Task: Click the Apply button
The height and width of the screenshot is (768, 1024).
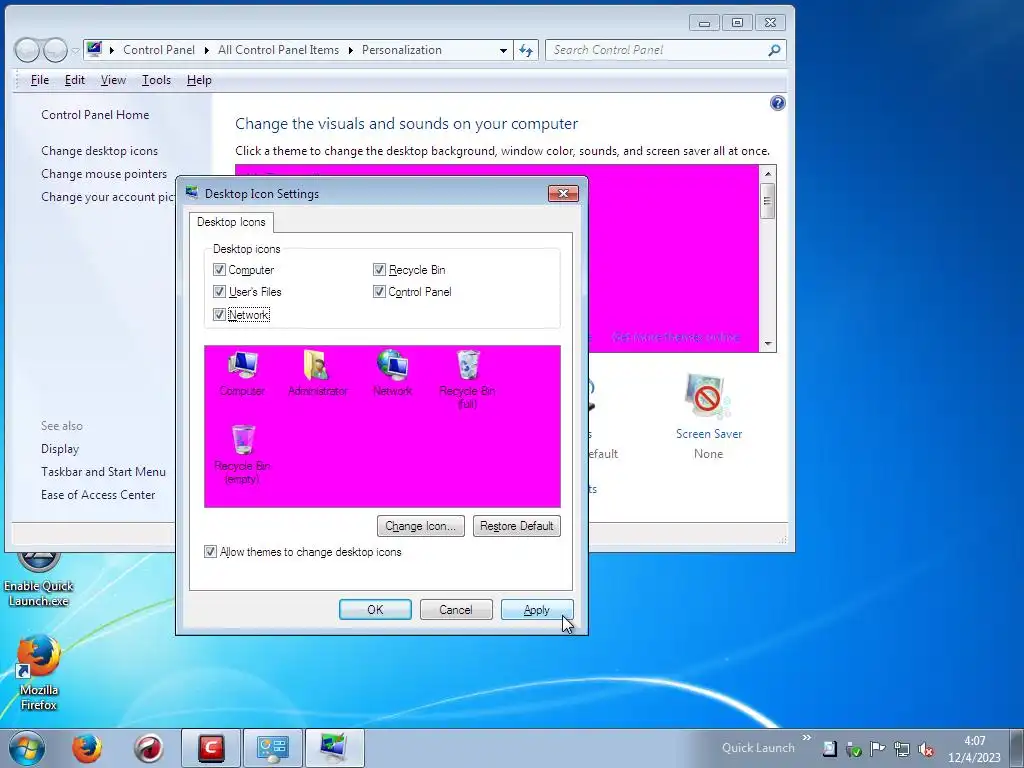Action: point(537,609)
